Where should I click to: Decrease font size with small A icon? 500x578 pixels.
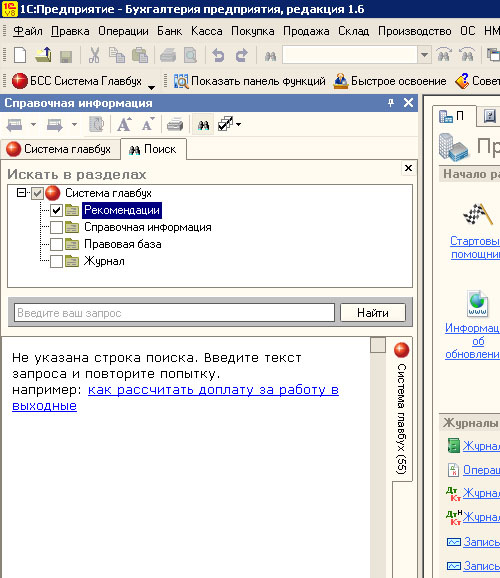click(x=148, y=124)
